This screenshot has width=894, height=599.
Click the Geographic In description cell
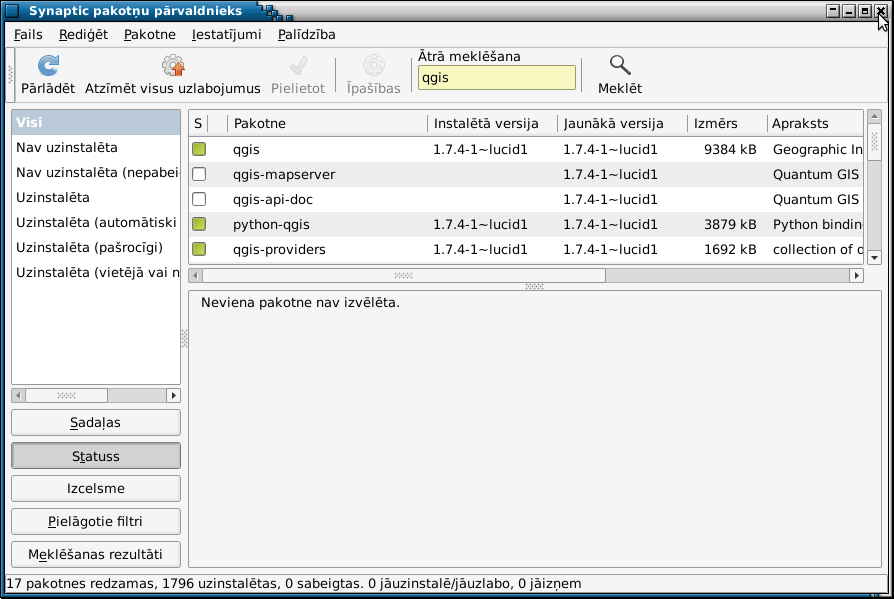coord(818,149)
